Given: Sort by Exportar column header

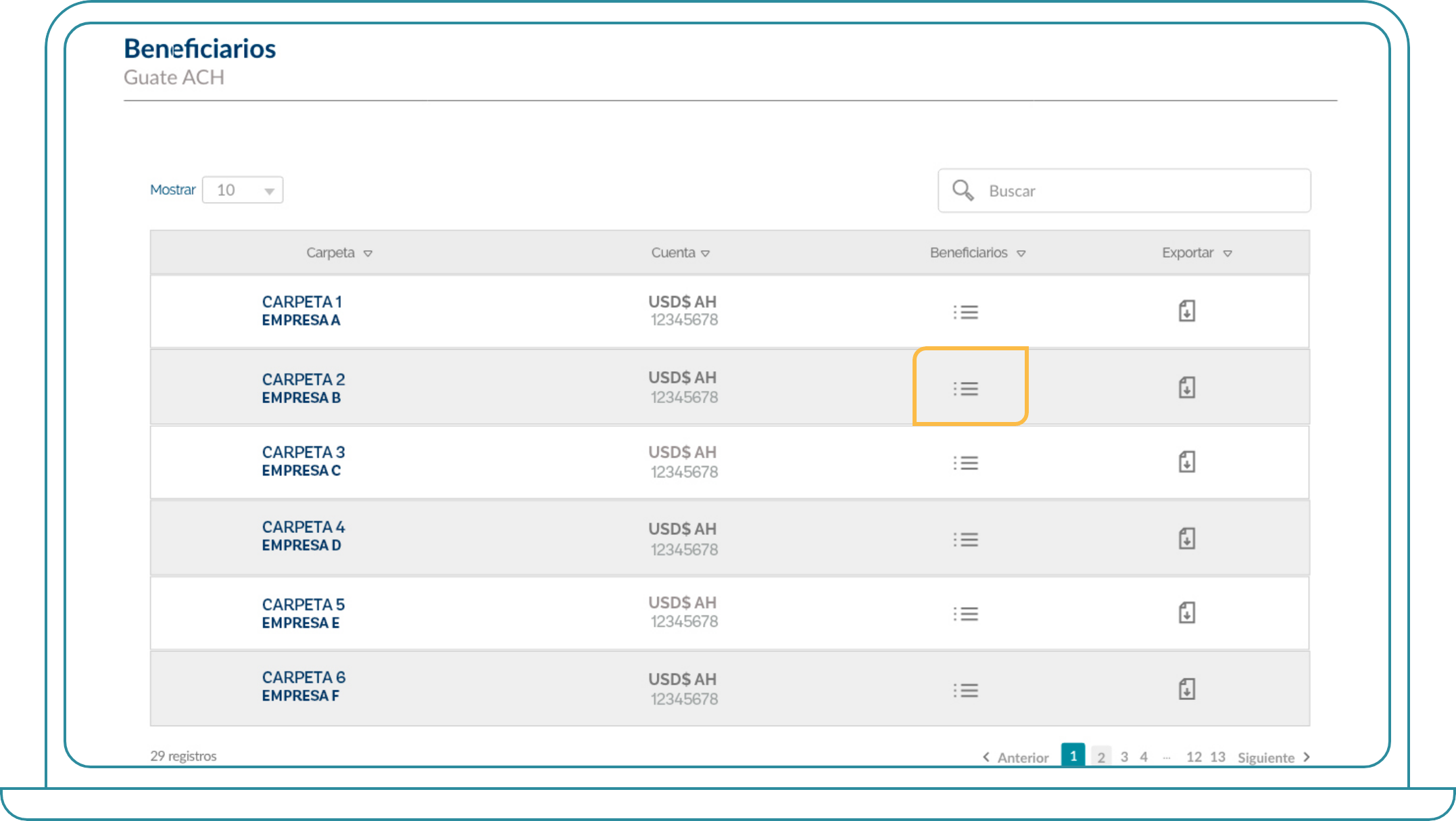Looking at the screenshot, I should tap(1197, 253).
